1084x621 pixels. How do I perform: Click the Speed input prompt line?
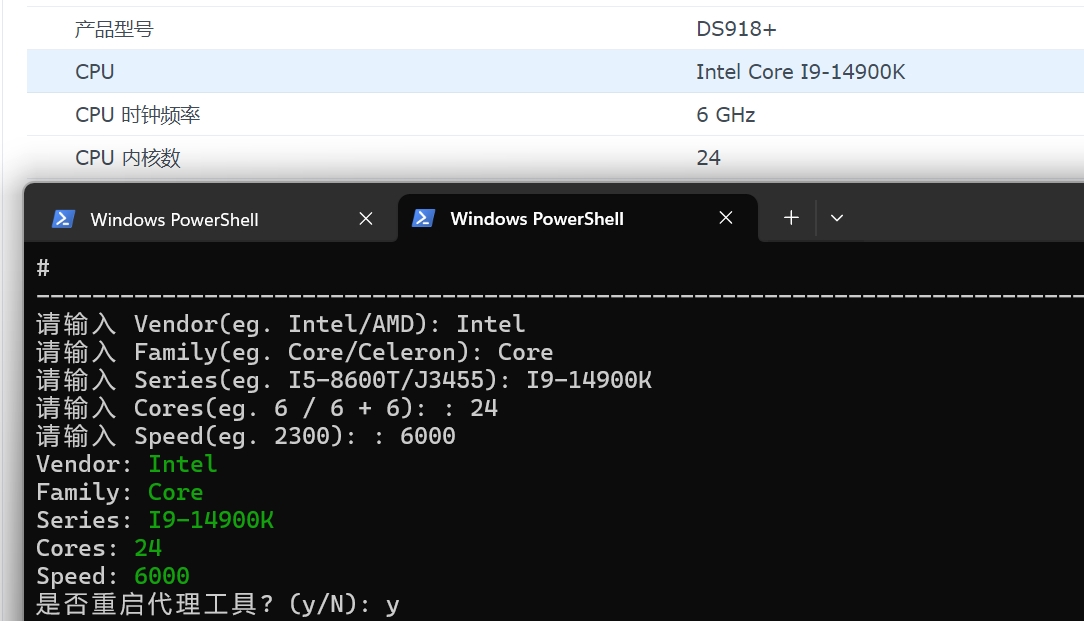246,436
